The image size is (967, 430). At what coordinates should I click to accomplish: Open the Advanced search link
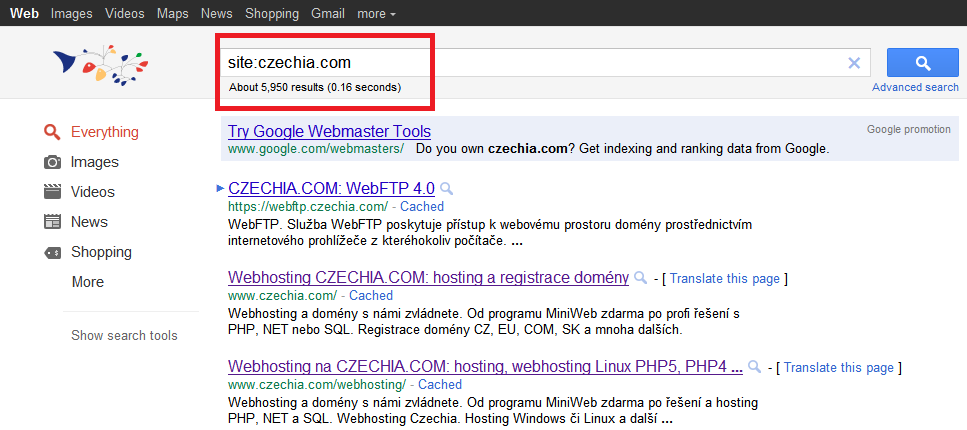pyautogui.click(x=915, y=88)
